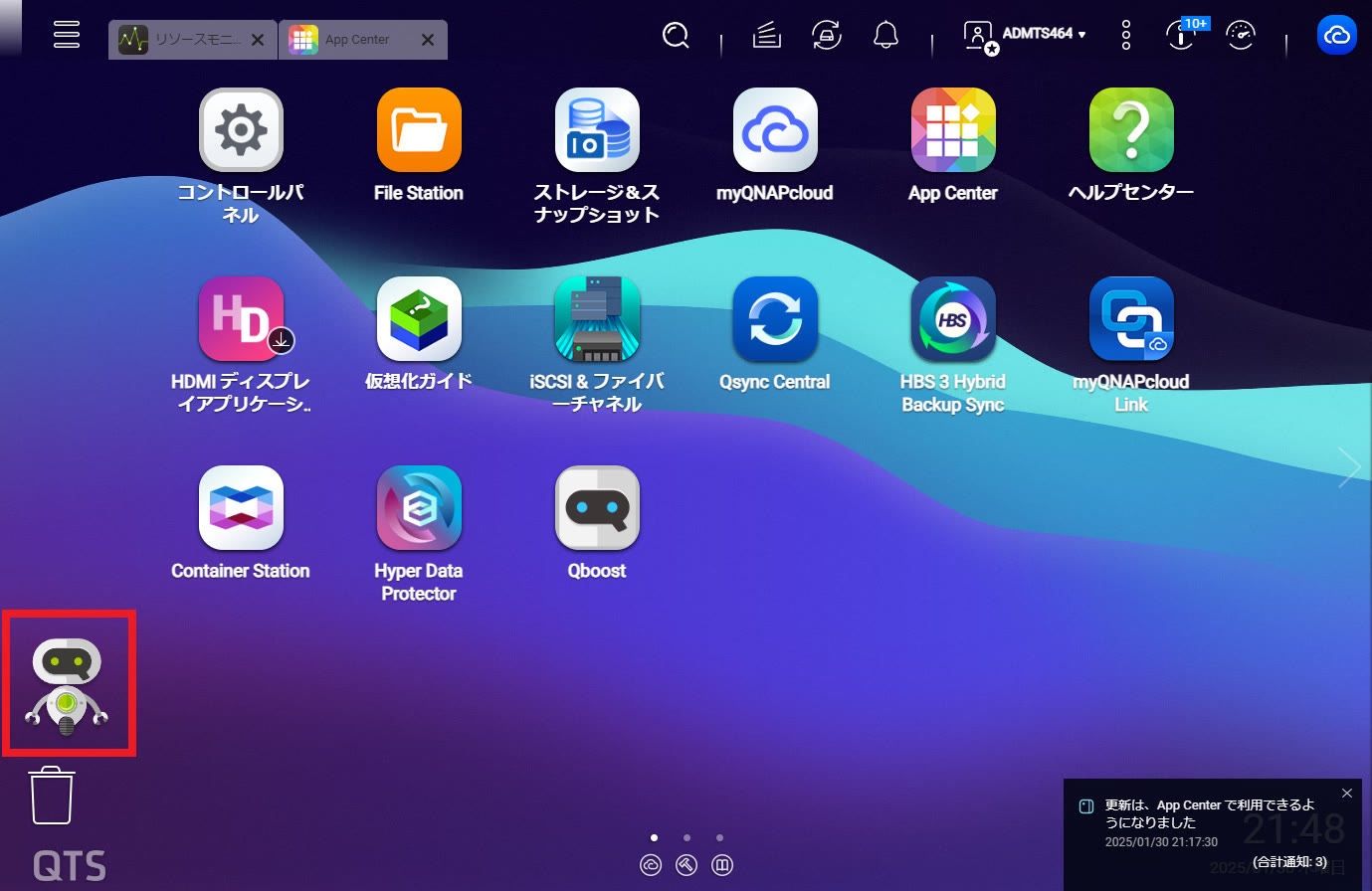Open the dashboard gauge icon

click(x=1241, y=36)
